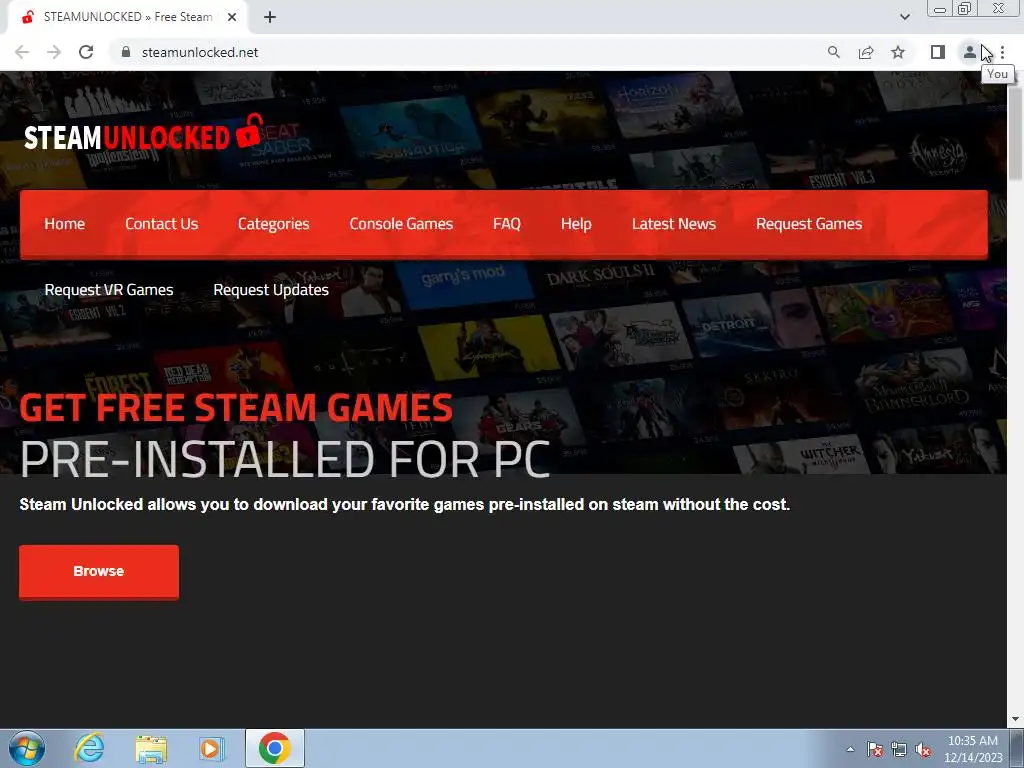The image size is (1024, 768).
Task: Open the Request Games link
Action: click(809, 224)
